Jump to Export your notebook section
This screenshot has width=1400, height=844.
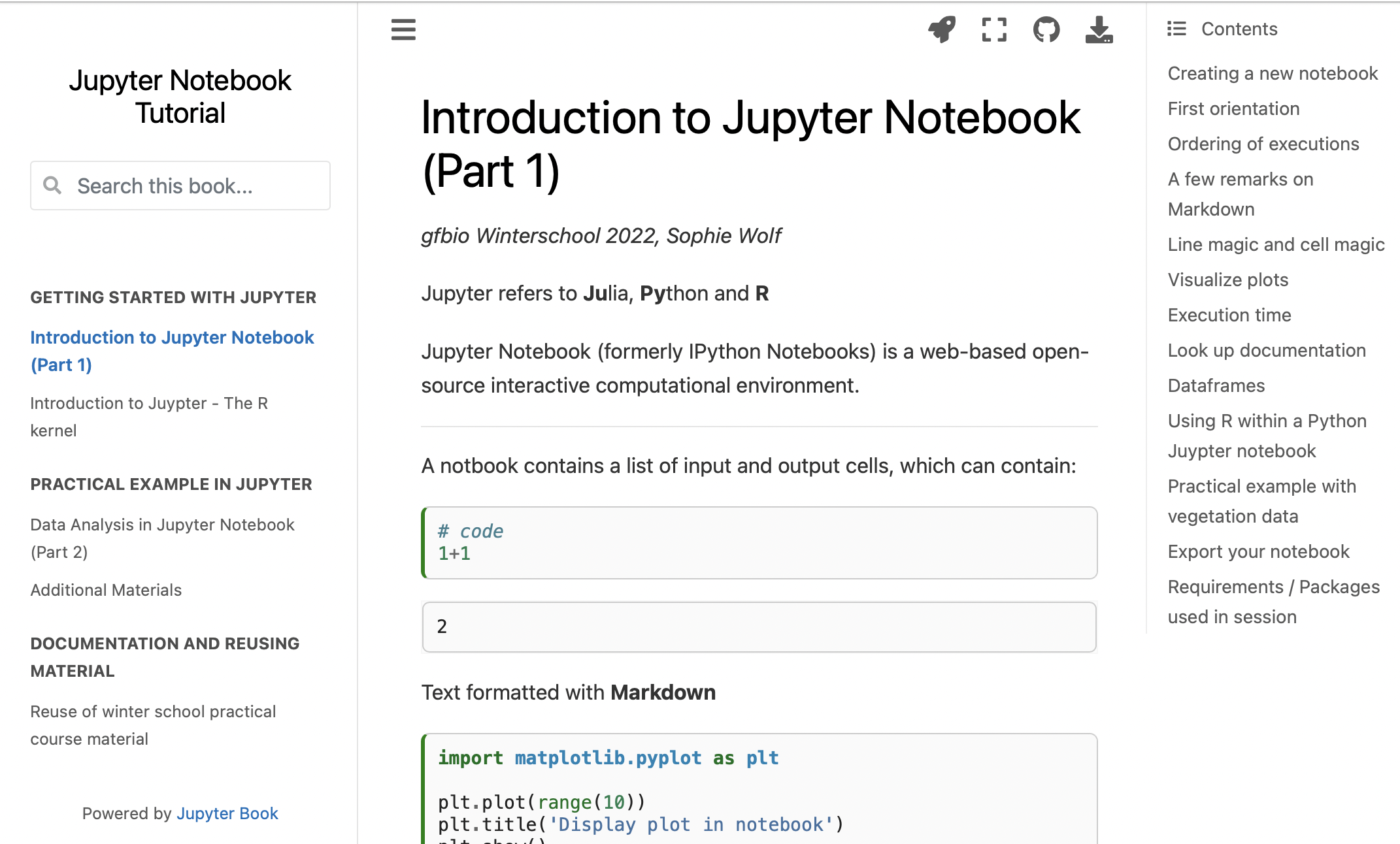coord(1258,551)
